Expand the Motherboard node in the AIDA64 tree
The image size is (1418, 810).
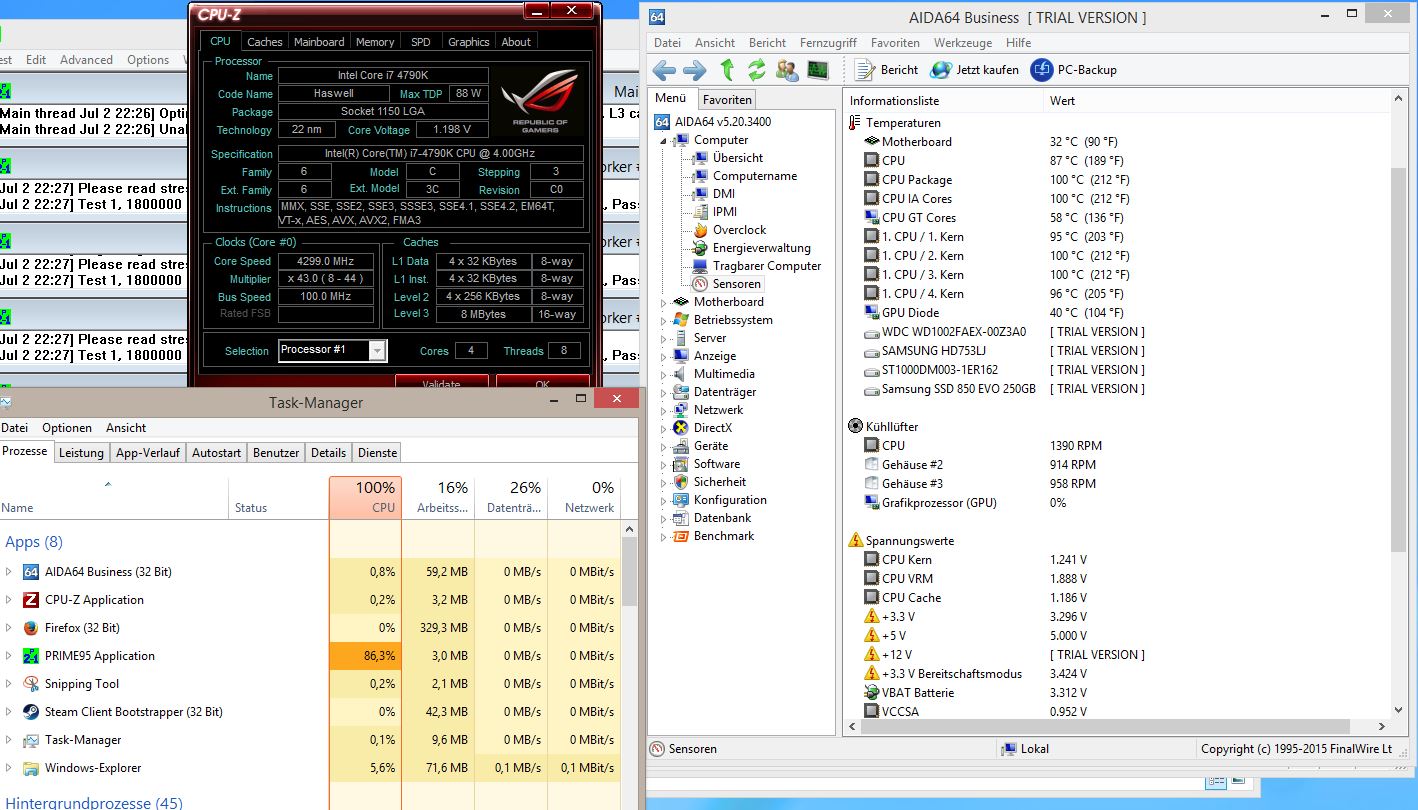pos(663,302)
